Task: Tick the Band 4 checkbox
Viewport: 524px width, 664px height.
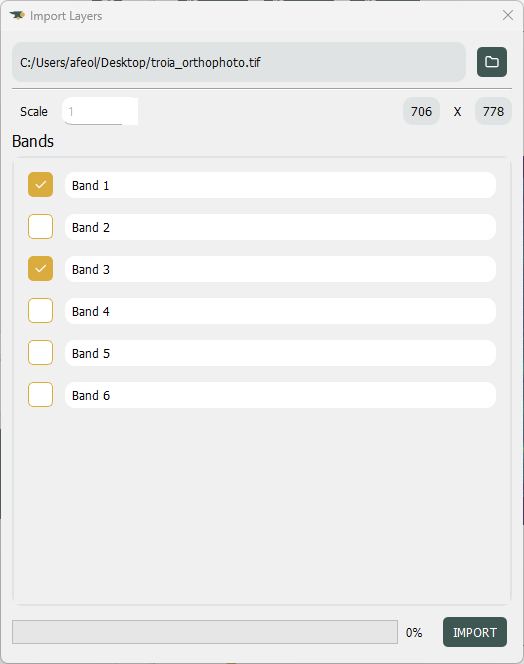Action: coord(41,310)
